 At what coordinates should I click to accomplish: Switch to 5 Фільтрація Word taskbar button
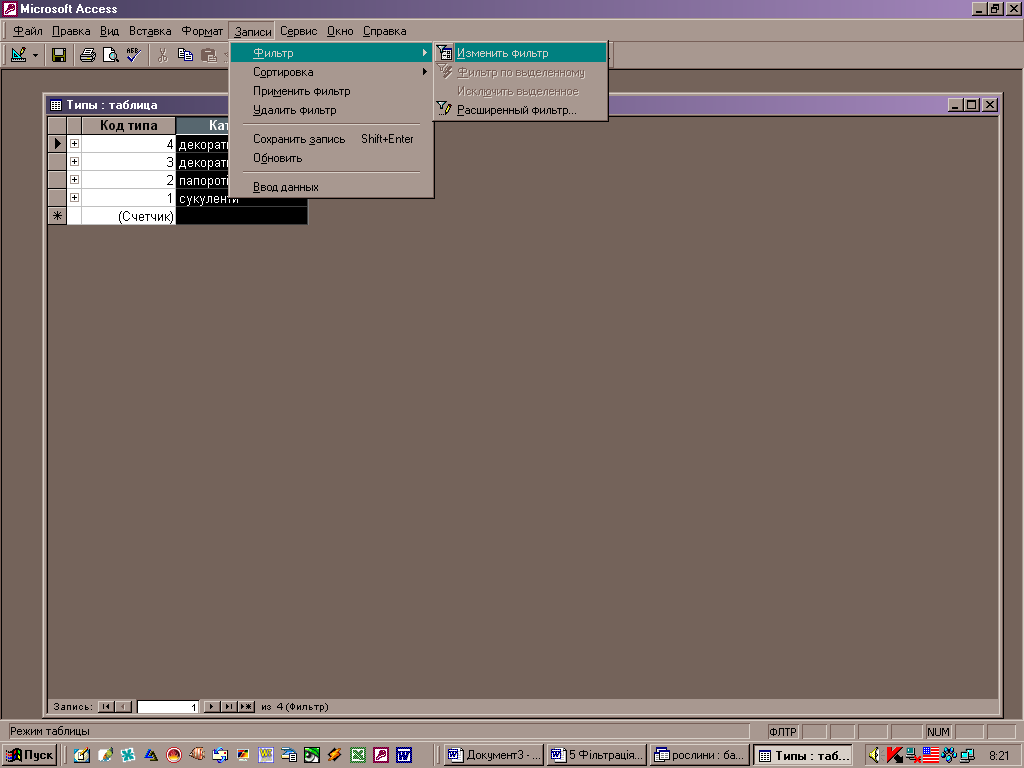pos(597,756)
